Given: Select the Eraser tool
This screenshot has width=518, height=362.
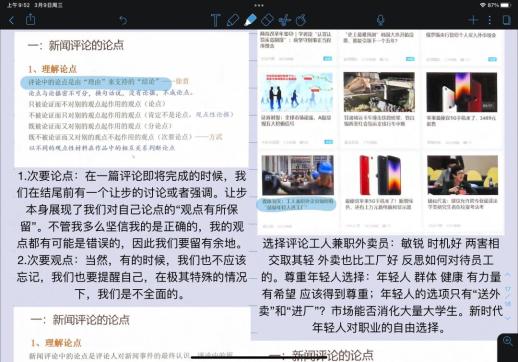Looking at the screenshot, I should pos(267,20).
